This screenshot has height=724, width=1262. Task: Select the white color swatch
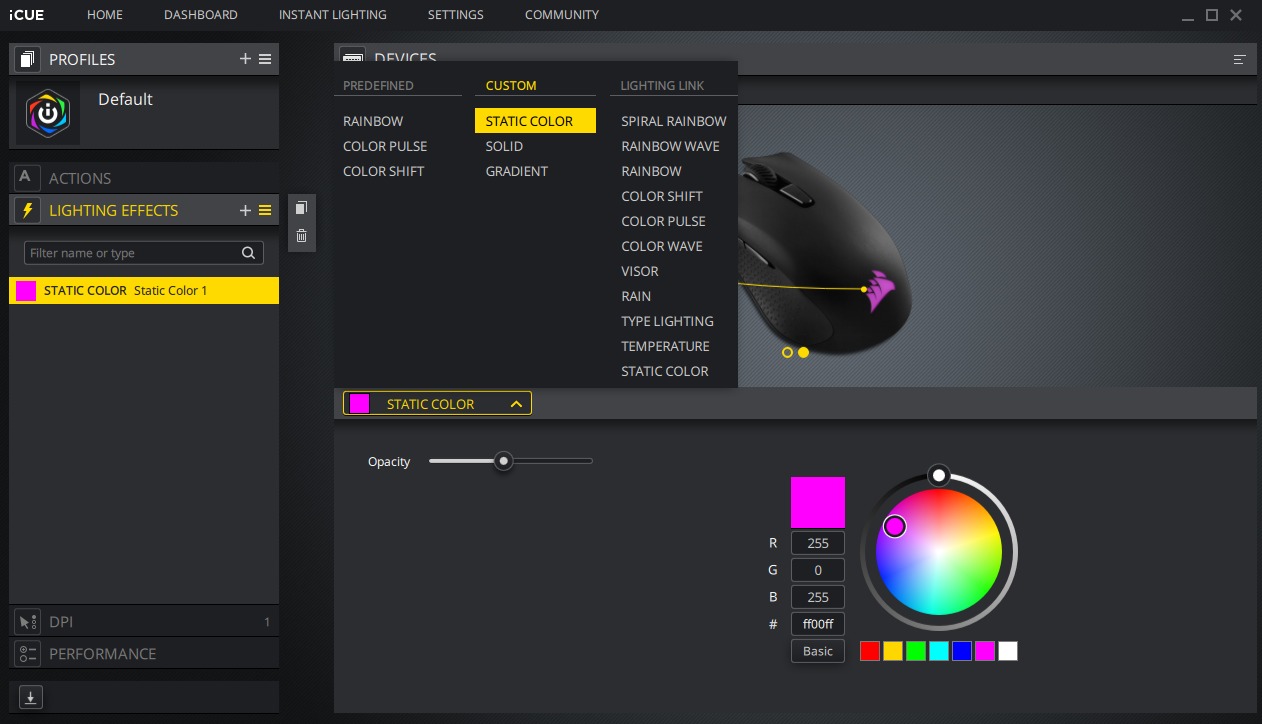click(1008, 651)
